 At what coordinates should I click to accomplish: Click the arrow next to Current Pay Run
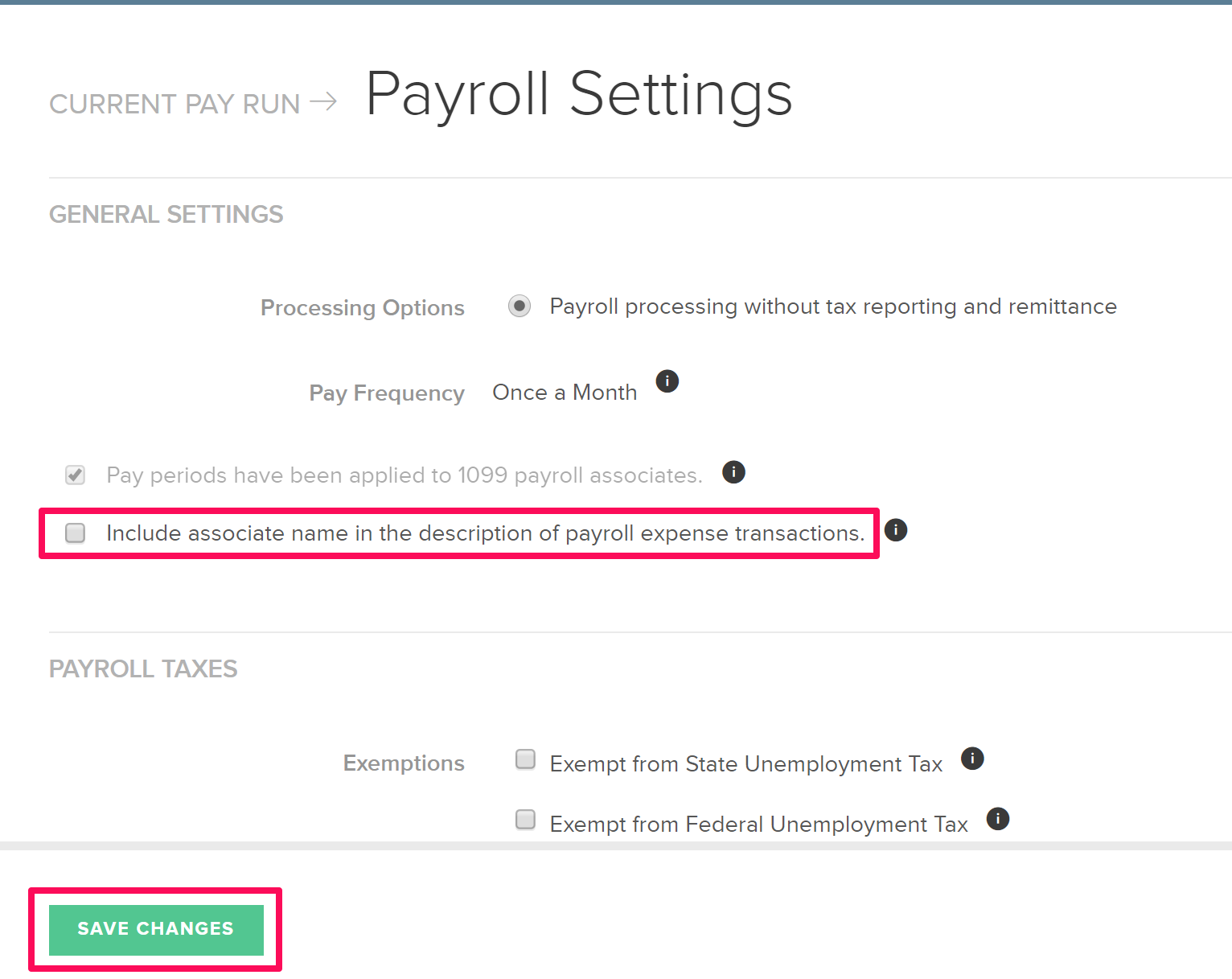click(x=323, y=101)
